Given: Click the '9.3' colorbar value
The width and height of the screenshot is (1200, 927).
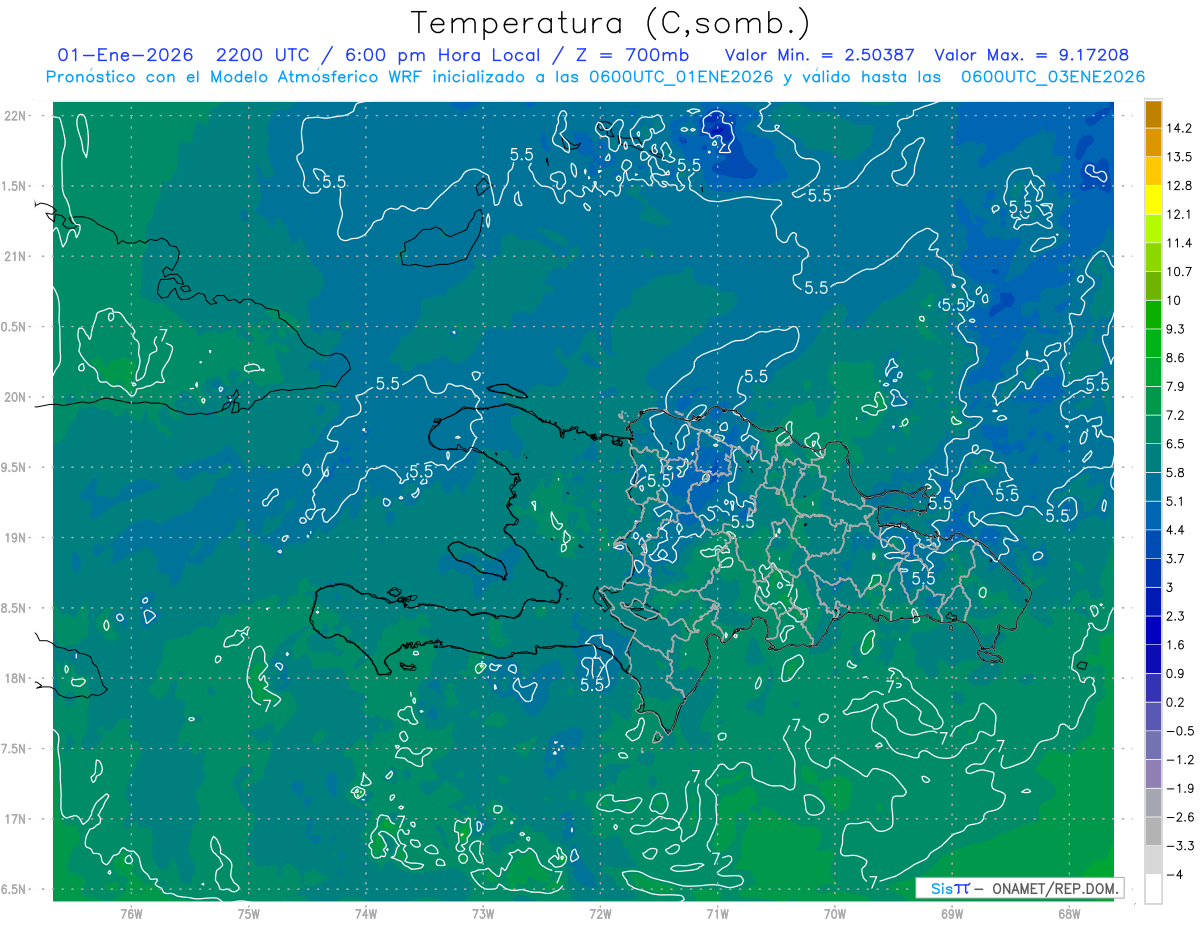Looking at the screenshot, I should click(x=1177, y=329).
